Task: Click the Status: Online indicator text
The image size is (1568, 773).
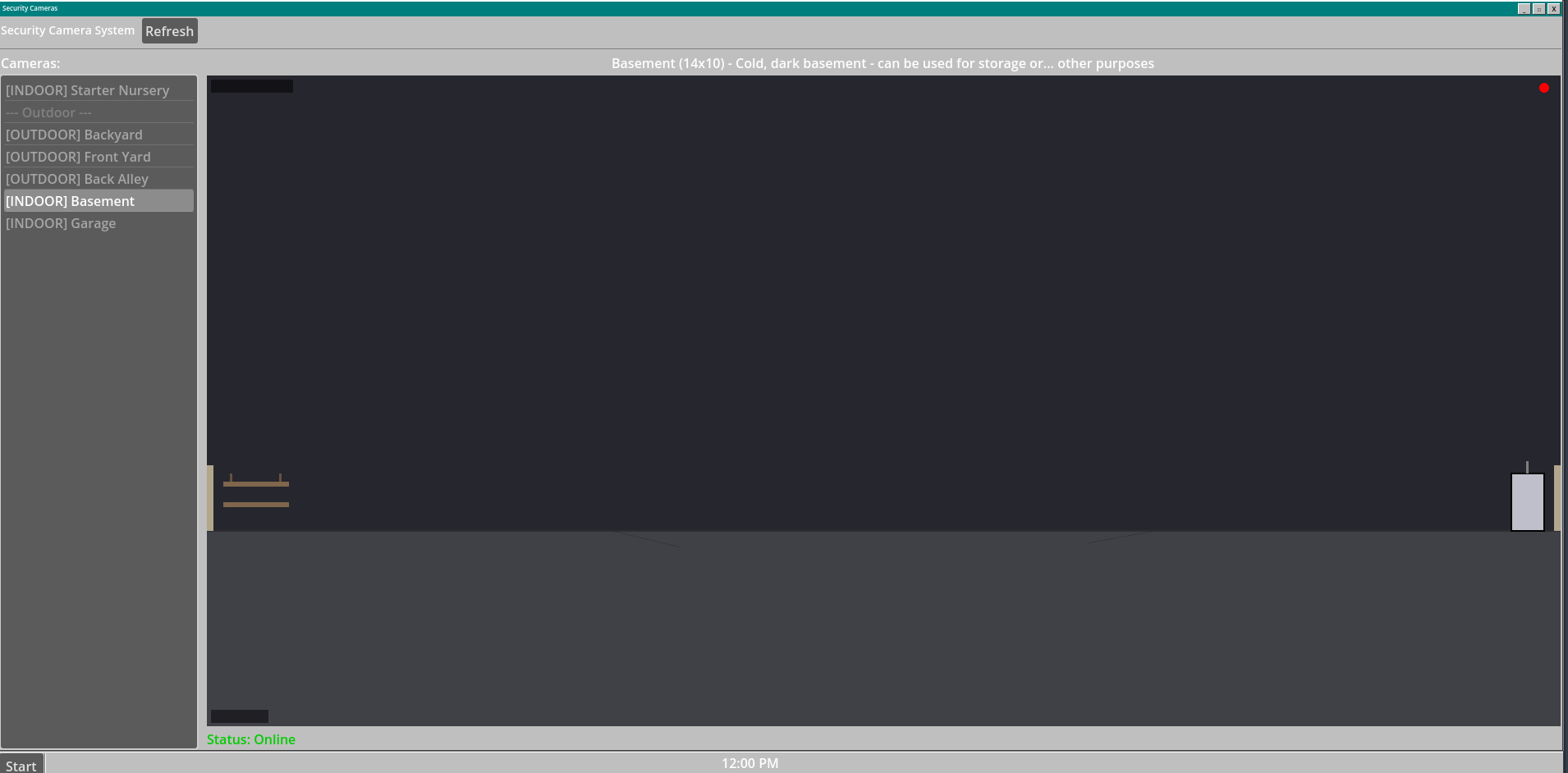Action: pos(251,739)
